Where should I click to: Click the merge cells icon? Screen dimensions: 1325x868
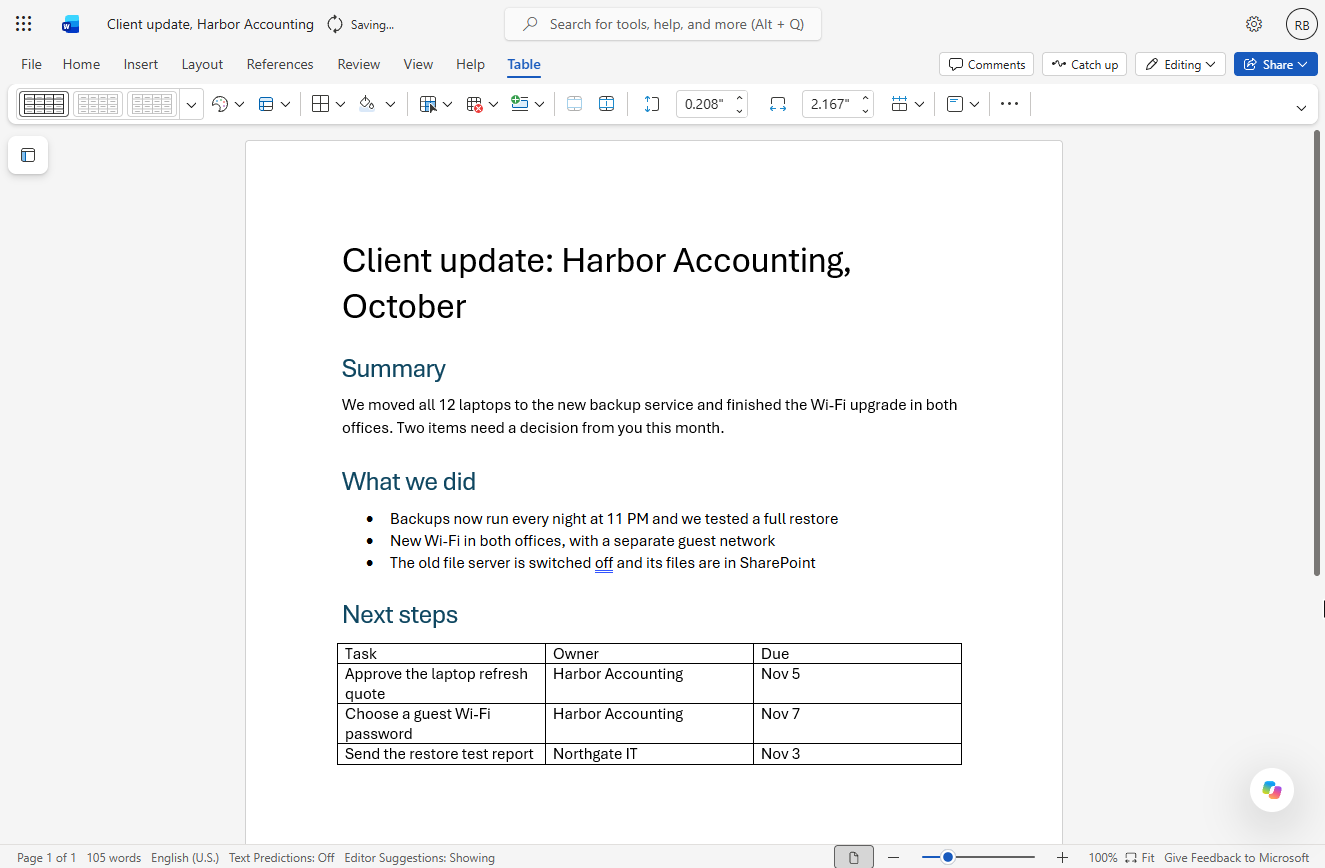coord(574,104)
